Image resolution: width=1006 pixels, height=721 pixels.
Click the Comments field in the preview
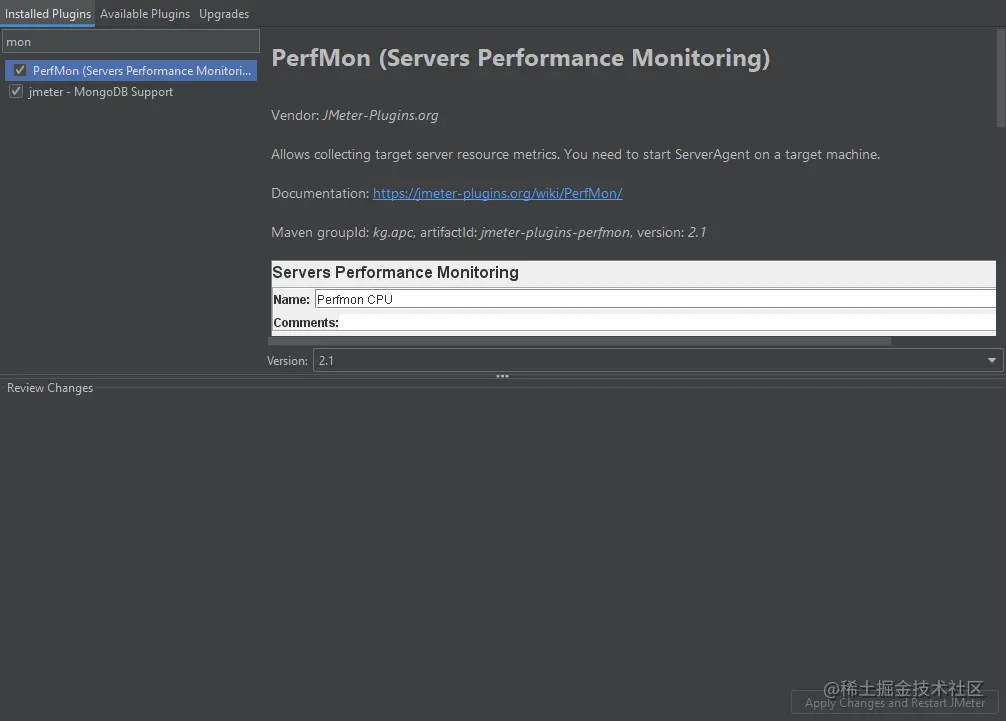667,322
